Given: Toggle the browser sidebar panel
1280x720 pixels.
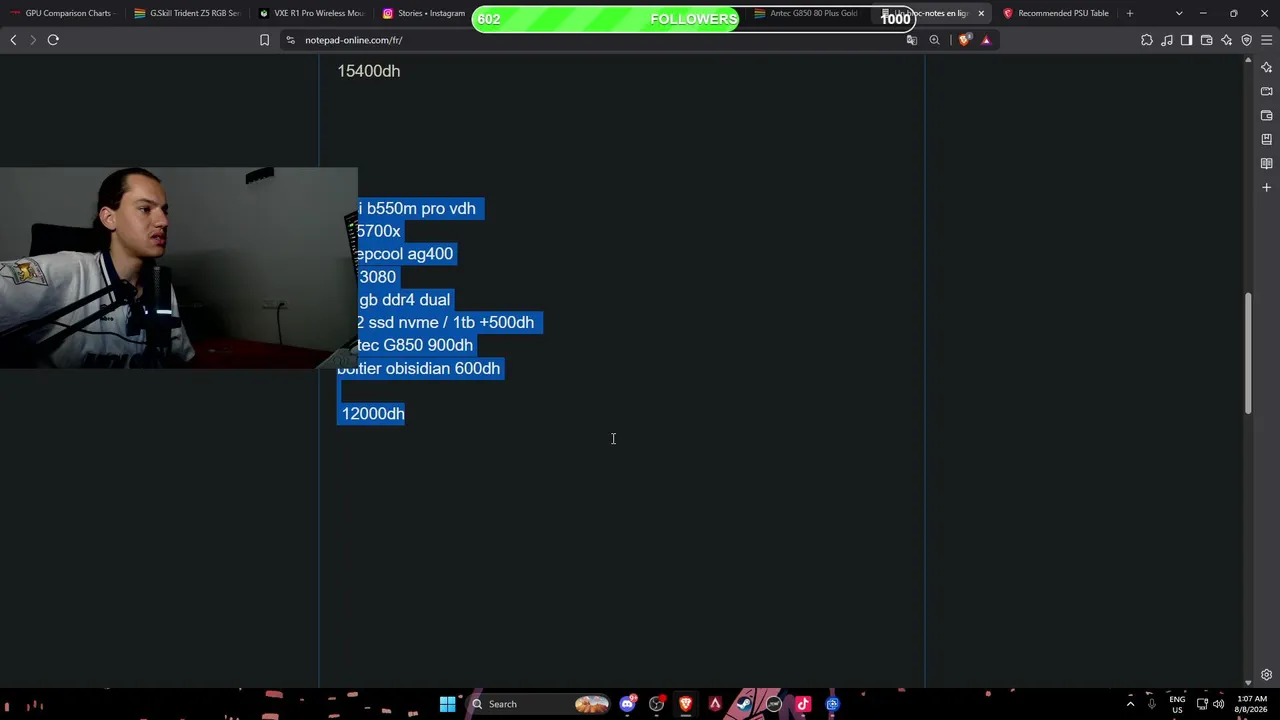Looking at the screenshot, I should 1186,40.
